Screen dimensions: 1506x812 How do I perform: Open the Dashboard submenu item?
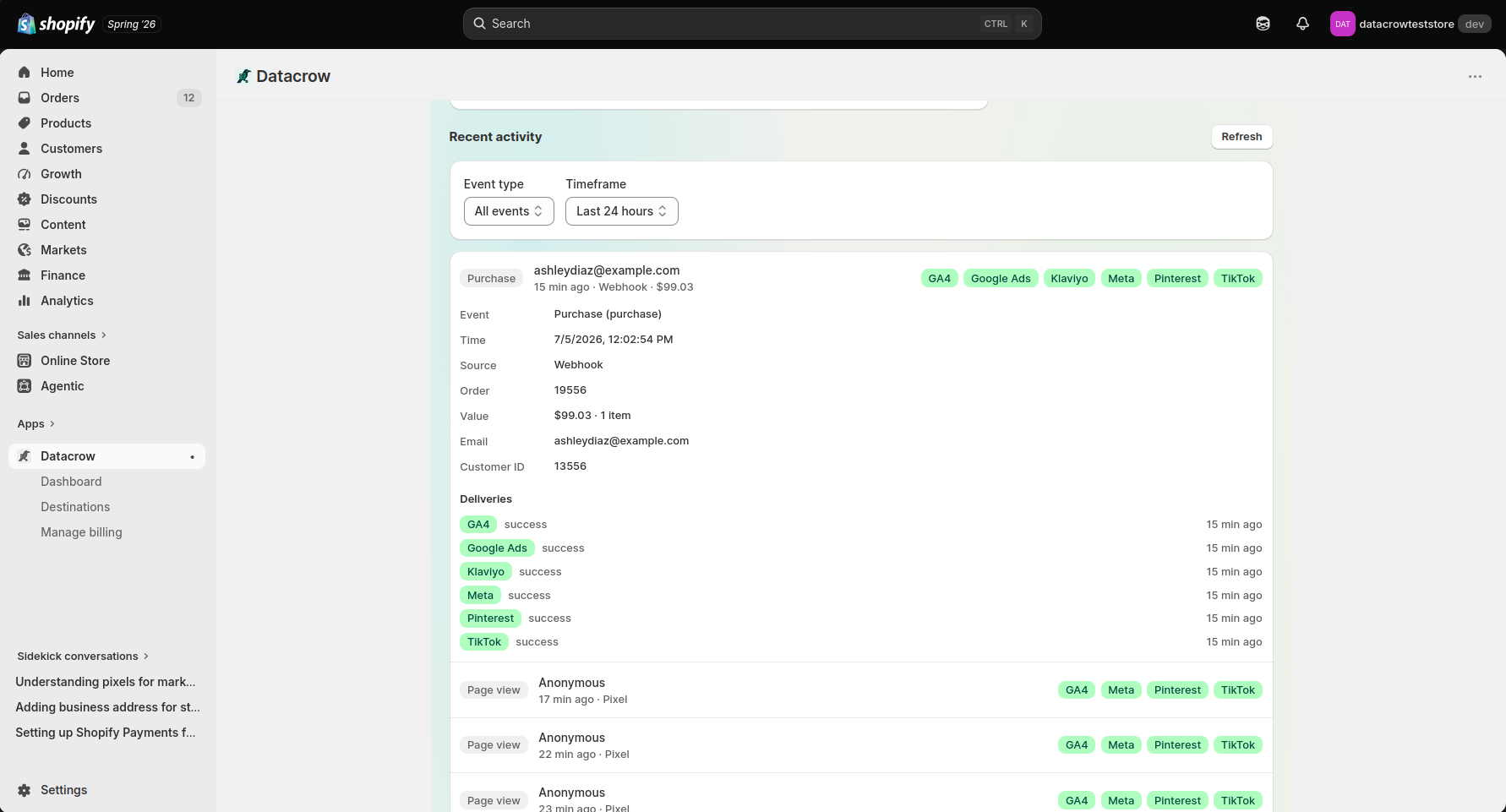click(71, 482)
